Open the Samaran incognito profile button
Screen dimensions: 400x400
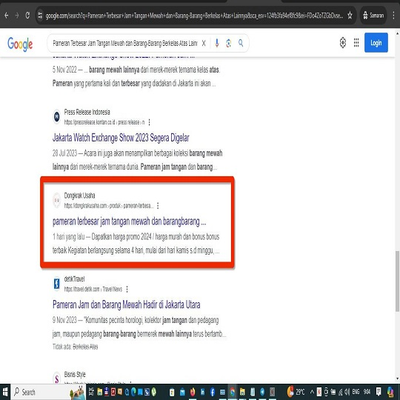(373, 15)
